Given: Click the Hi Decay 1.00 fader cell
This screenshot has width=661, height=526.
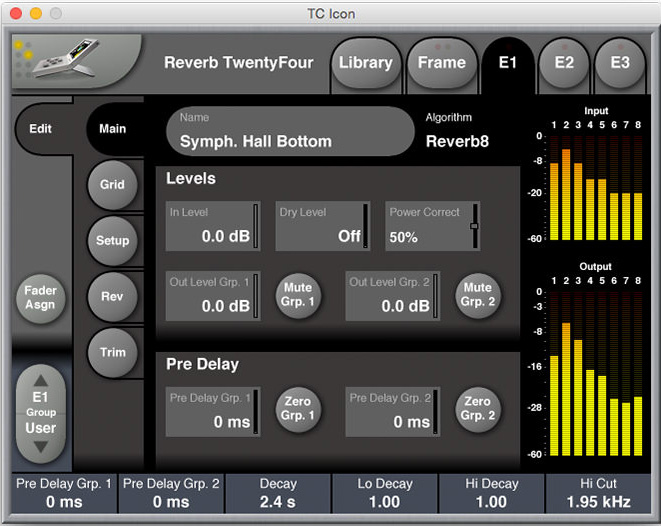Looking at the screenshot, I should [492, 493].
